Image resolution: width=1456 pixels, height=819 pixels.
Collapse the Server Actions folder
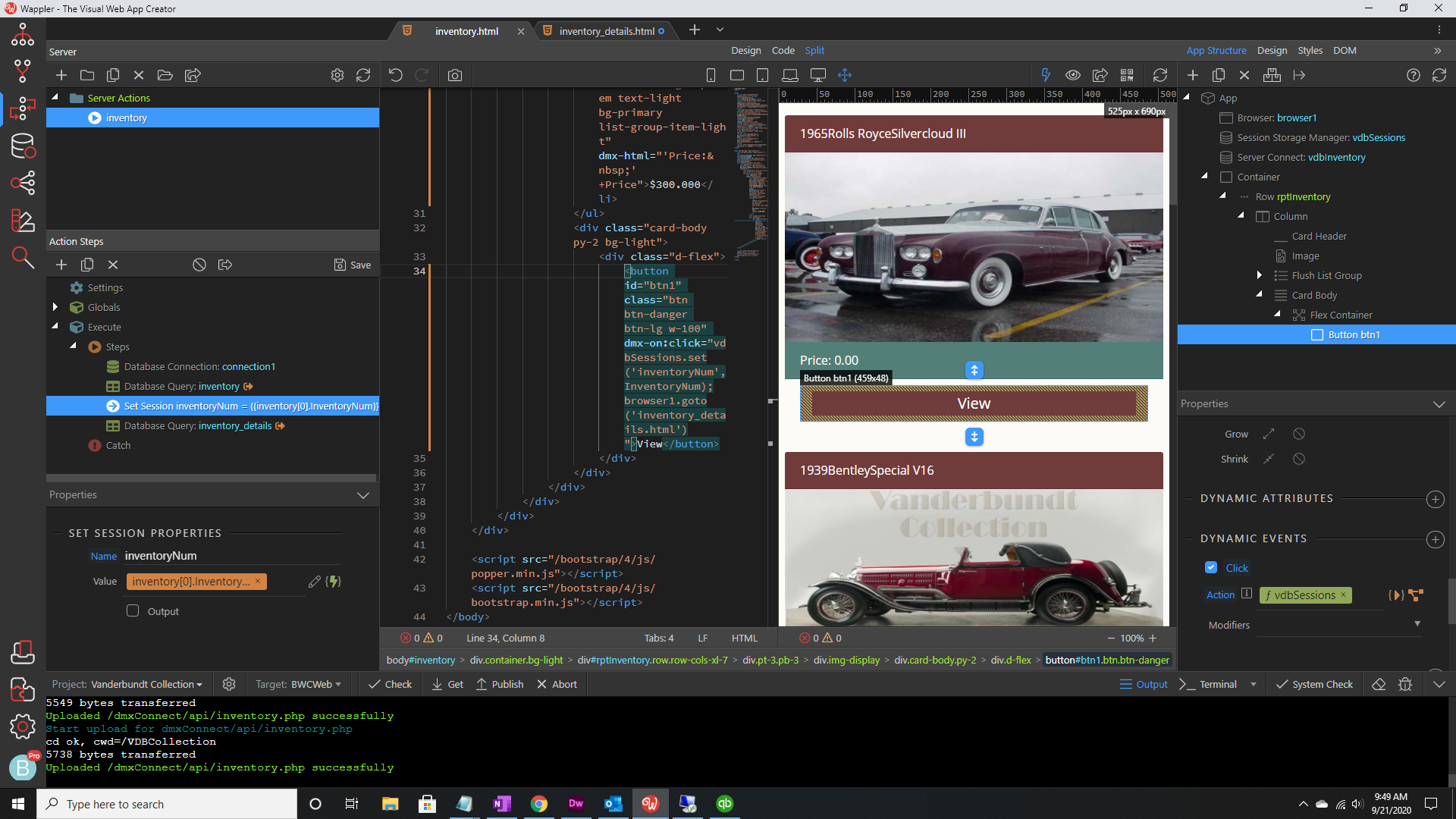click(55, 98)
